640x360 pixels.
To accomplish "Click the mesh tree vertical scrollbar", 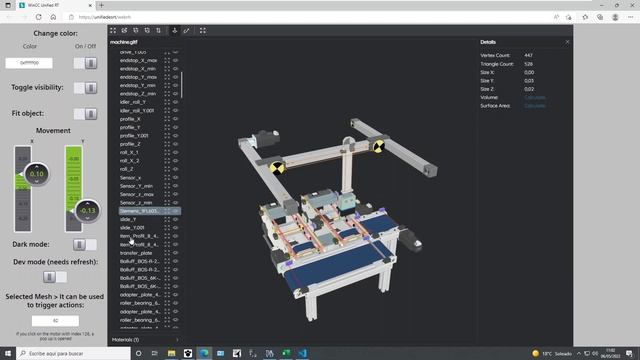I will [x=182, y=85].
